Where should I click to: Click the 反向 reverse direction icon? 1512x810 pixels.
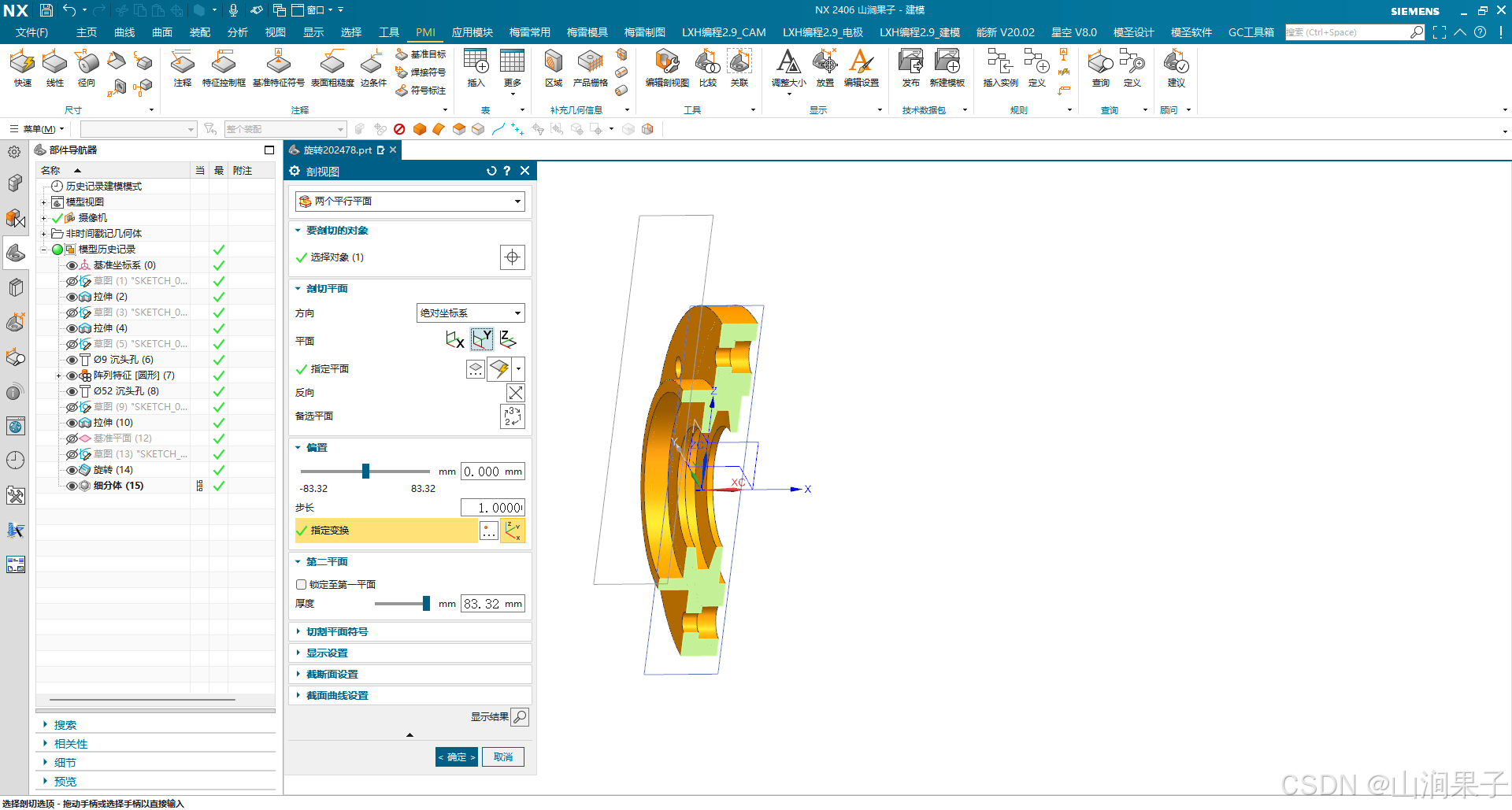[x=516, y=393]
